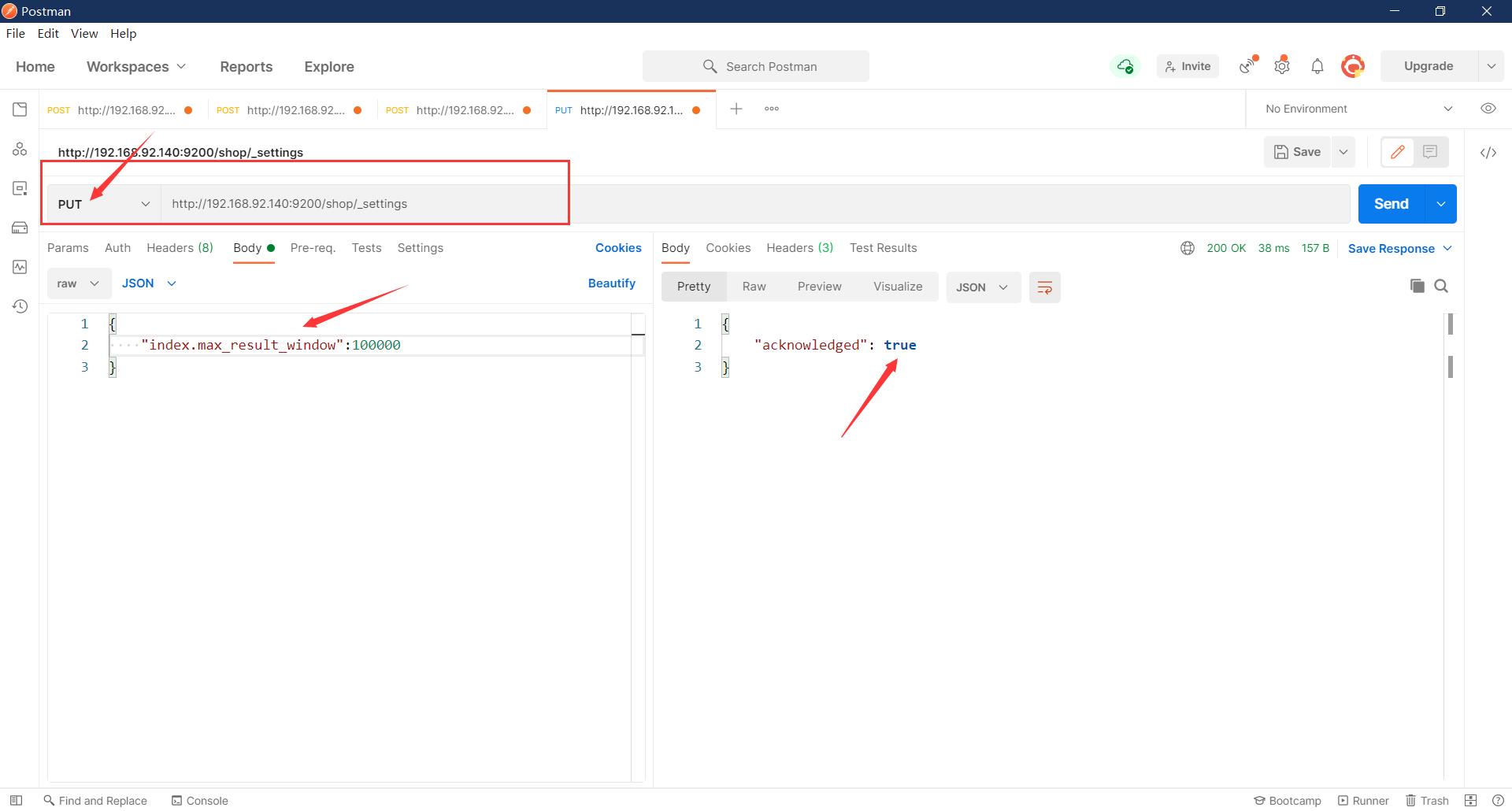
Task: Open Bootcamp from the status bar
Action: coord(1288,800)
